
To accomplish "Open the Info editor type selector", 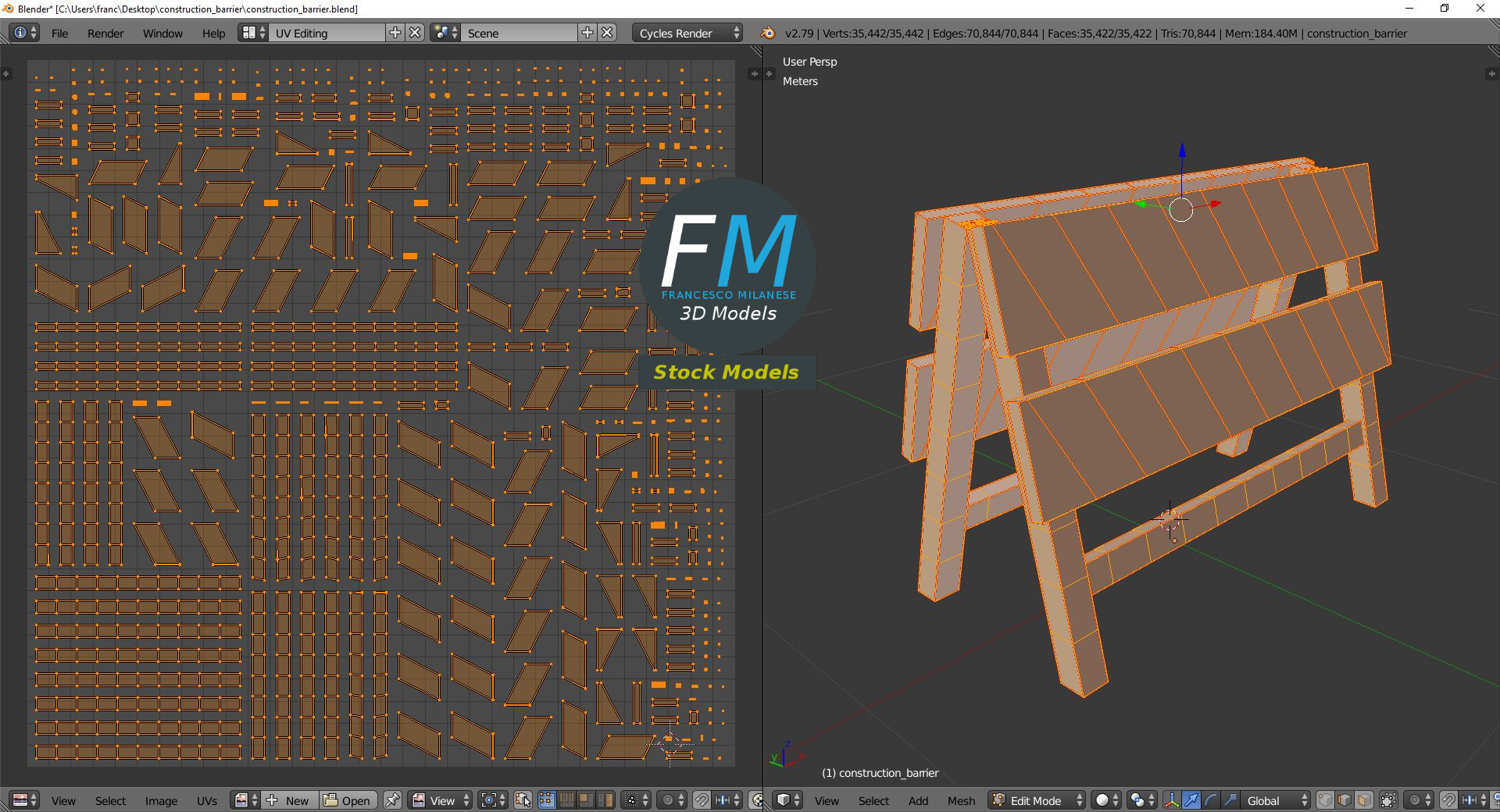I will 25,33.
